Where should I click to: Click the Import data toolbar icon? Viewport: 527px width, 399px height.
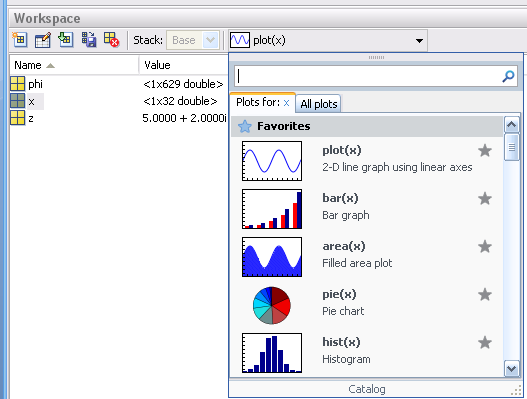click(x=66, y=40)
